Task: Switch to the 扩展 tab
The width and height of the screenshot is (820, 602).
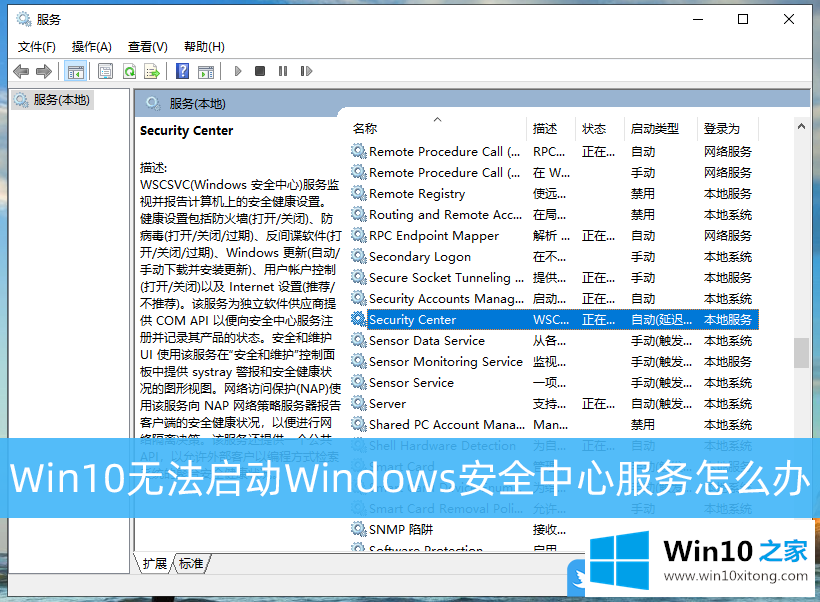Action: 155,564
